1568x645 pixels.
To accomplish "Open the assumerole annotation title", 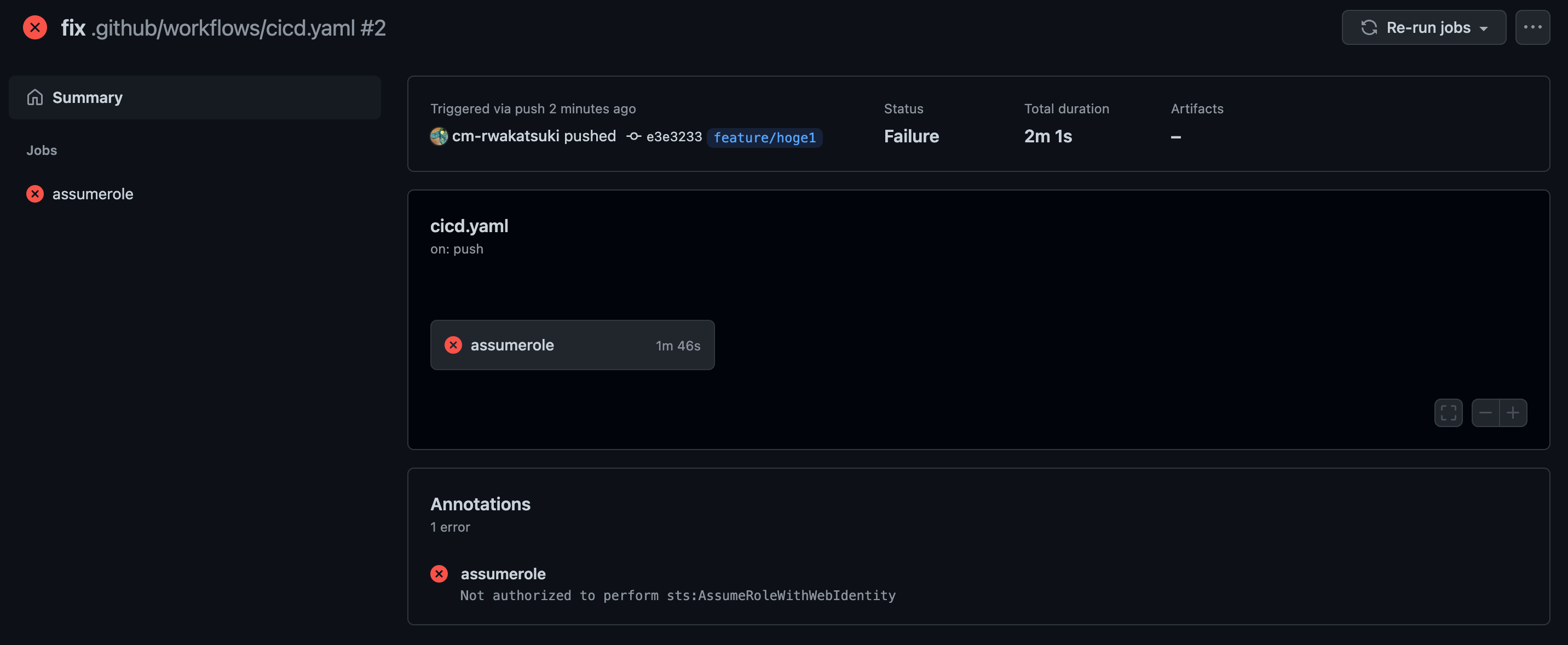I will pyautogui.click(x=503, y=574).
